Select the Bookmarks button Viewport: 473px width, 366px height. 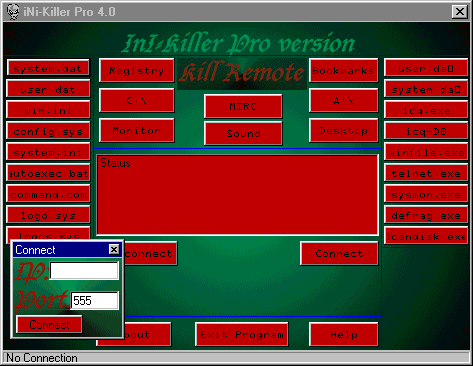[344, 70]
